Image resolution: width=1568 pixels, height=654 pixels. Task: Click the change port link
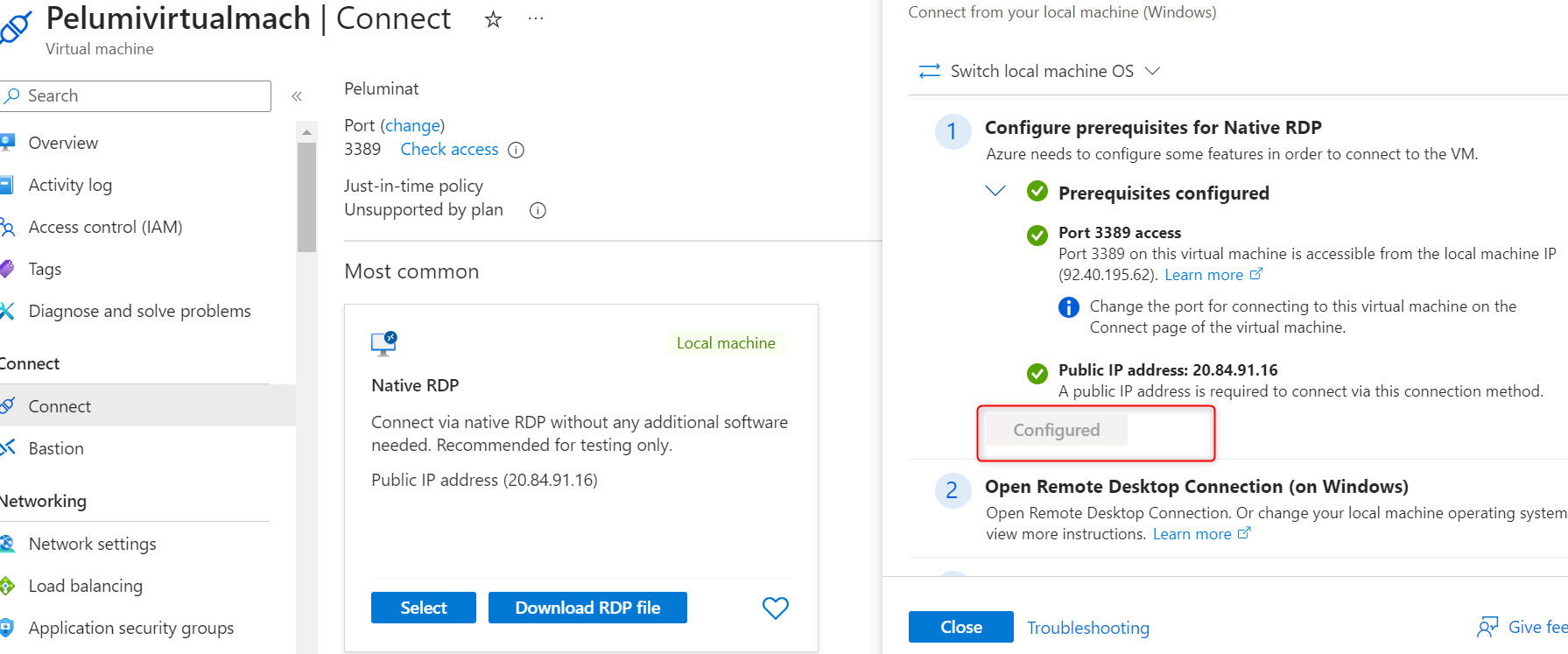click(412, 125)
